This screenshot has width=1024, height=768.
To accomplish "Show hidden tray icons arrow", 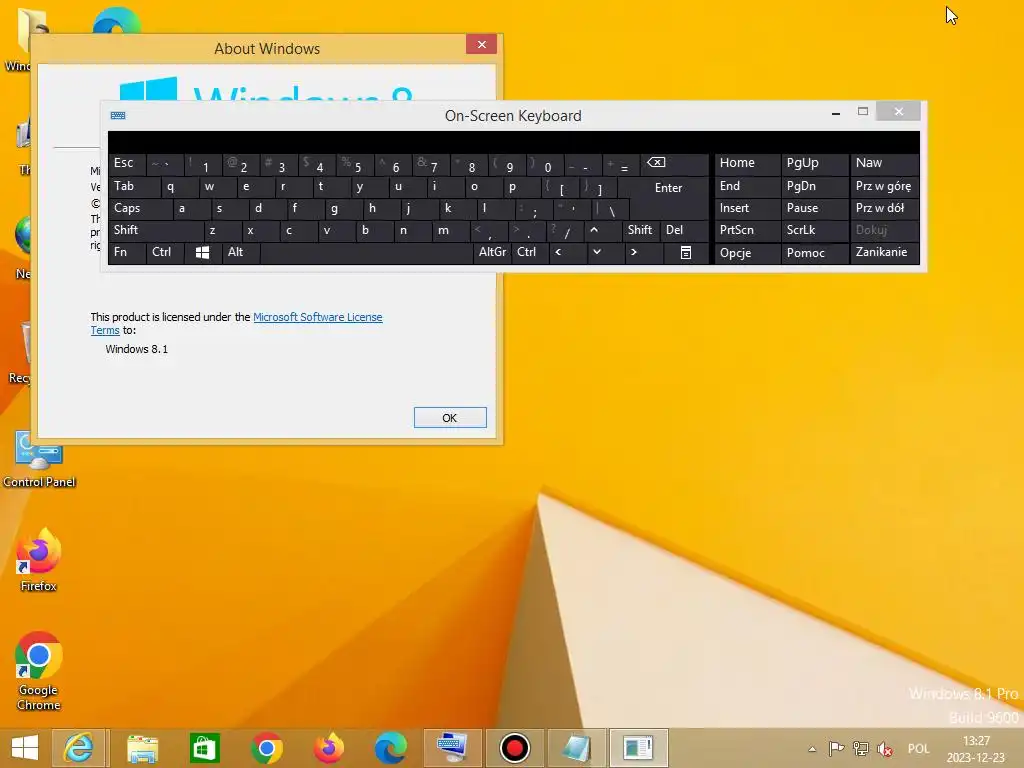I will (812, 749).
